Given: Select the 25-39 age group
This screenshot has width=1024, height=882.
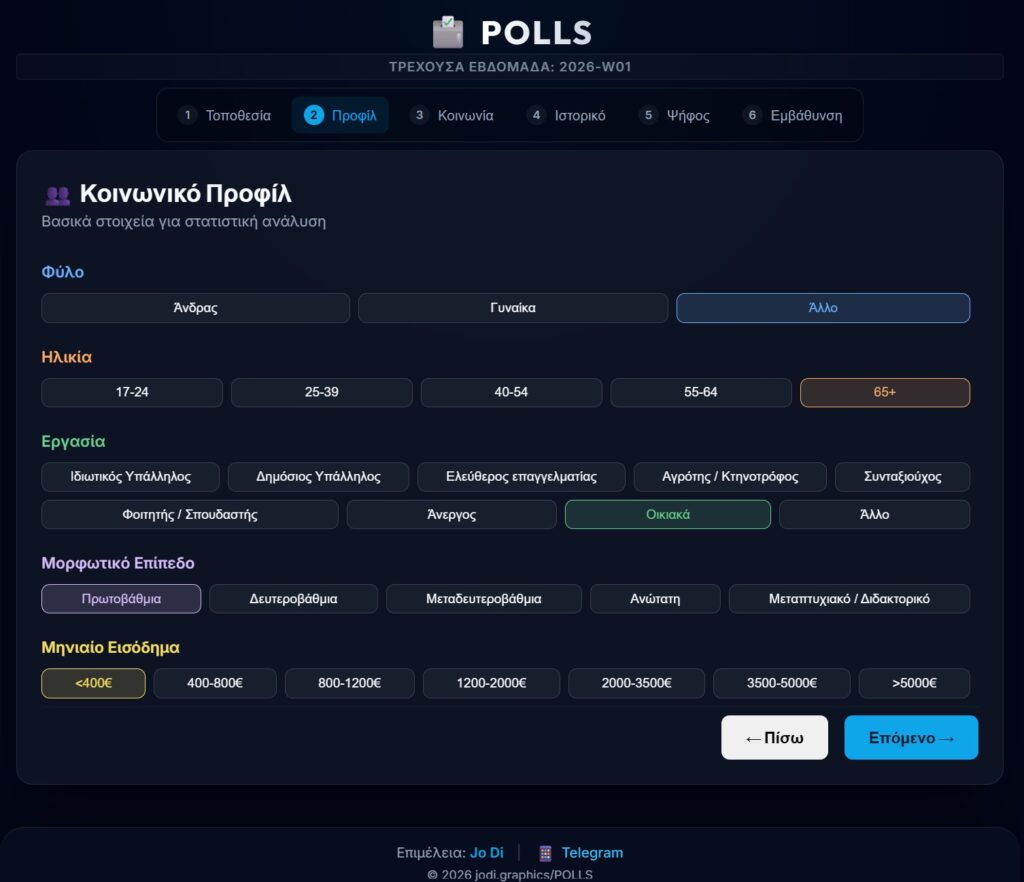Looking at the screenshot, I should point(321,392).
